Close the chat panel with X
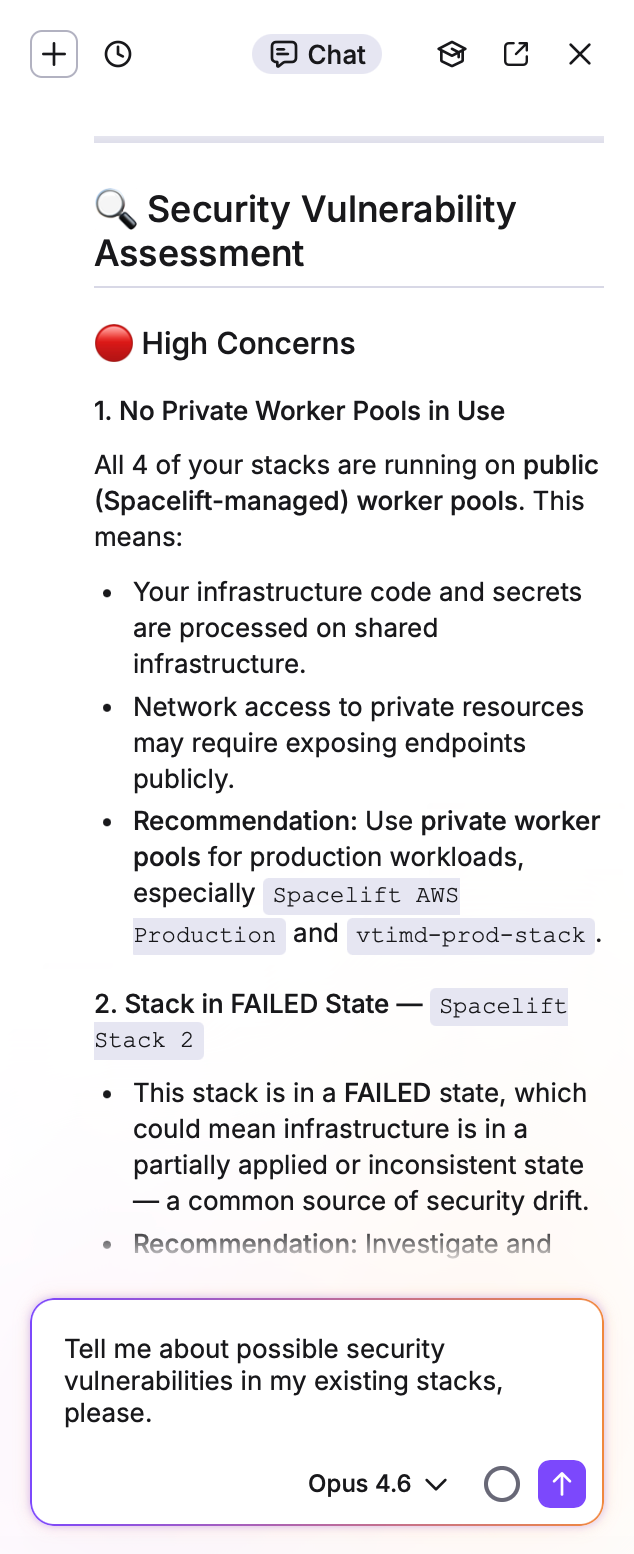 pyautogui.click(x=580, y=54)
